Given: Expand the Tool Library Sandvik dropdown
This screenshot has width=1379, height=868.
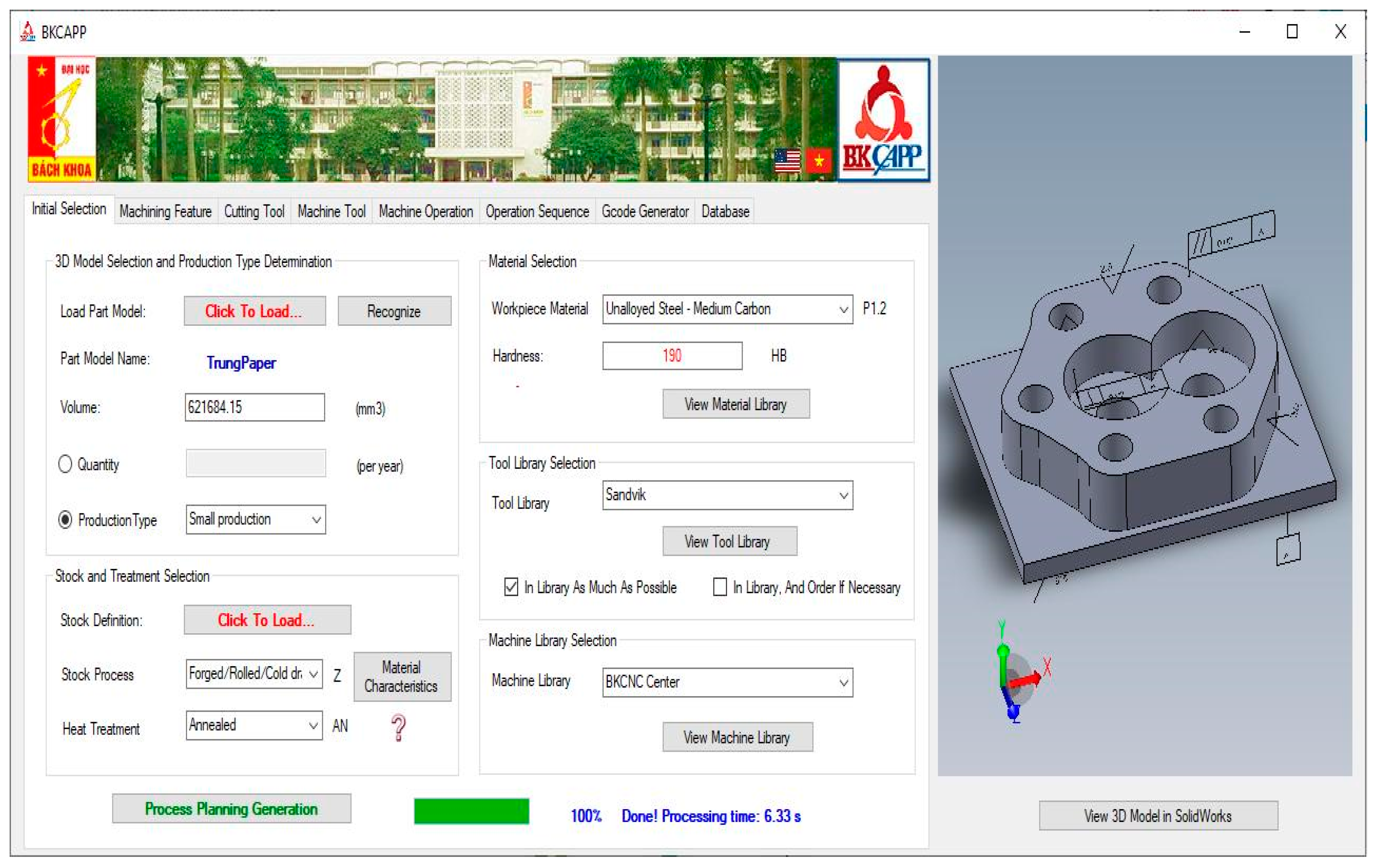Looking at the screenshot, I should 843,495.
